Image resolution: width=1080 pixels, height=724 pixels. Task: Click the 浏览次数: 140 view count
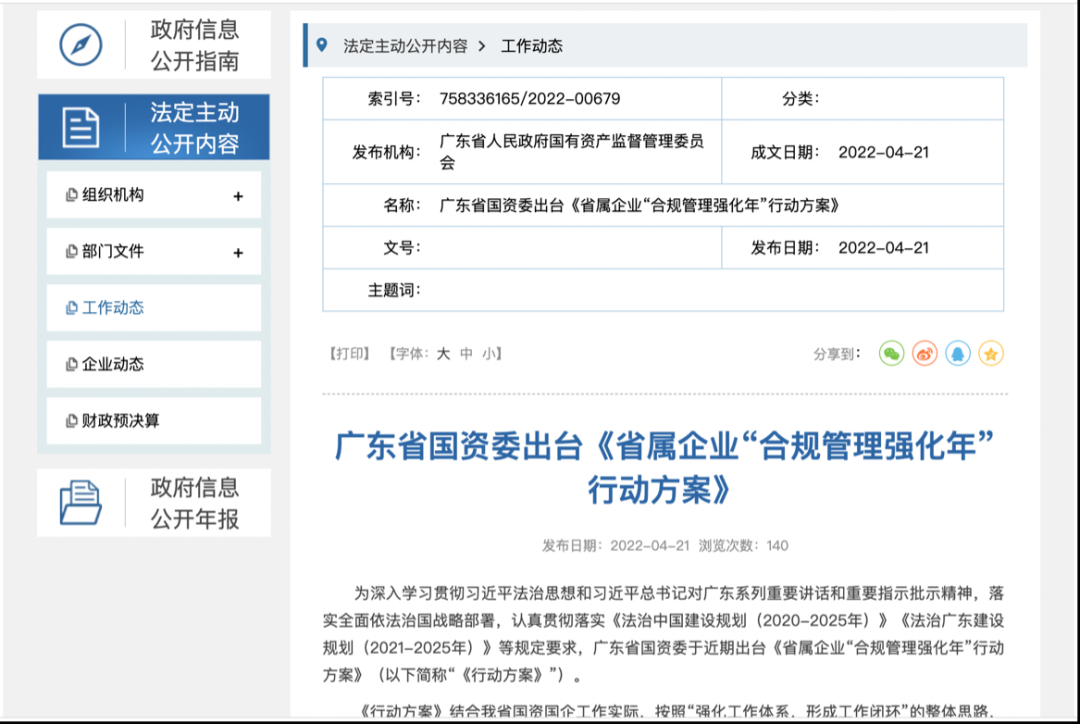click(x=743, y=546)
